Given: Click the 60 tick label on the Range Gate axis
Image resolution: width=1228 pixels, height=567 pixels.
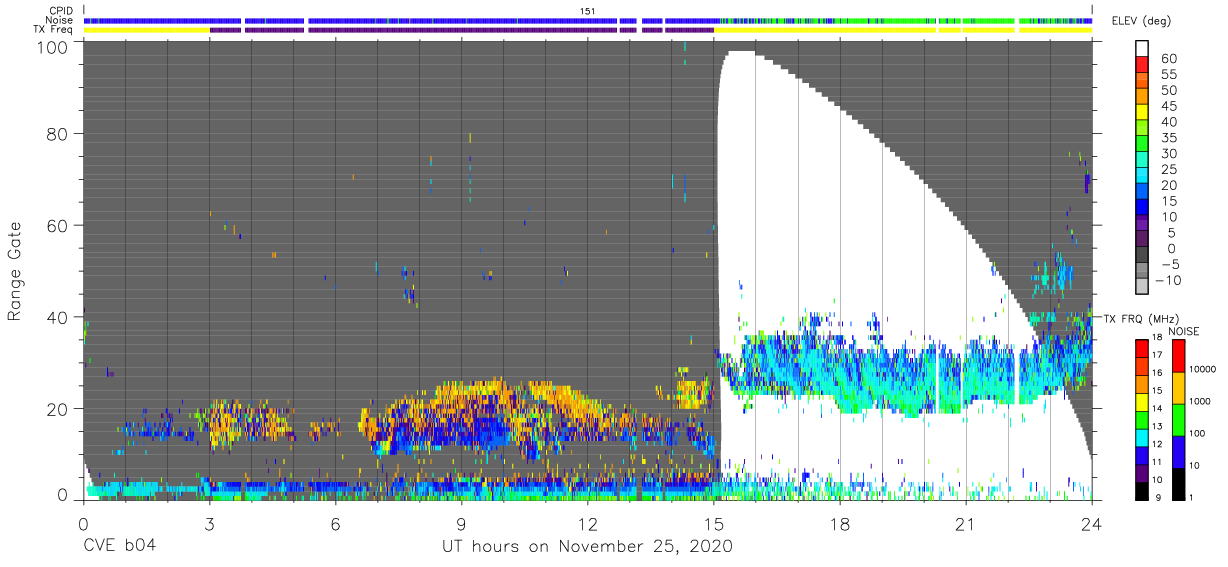Looking at the screenshot, I should [x=57, y=225].
